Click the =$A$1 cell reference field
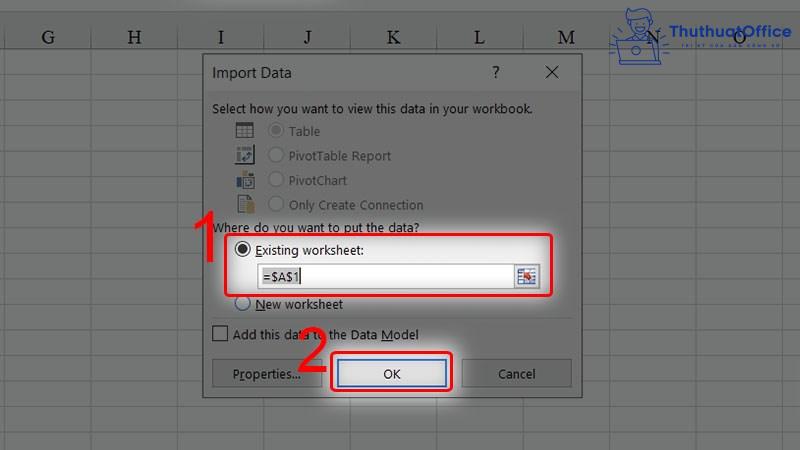The height and width of the screenshot is (450, 800). point(386,277)
